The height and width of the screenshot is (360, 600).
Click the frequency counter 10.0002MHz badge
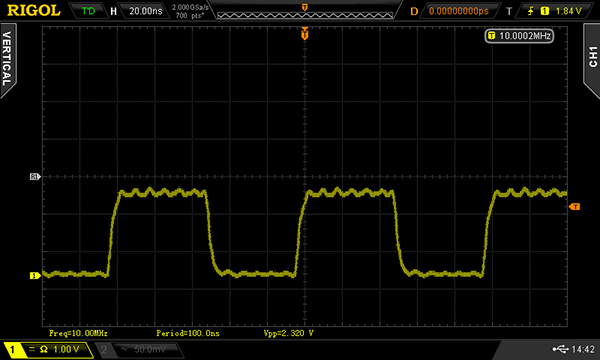click(519, 36)
